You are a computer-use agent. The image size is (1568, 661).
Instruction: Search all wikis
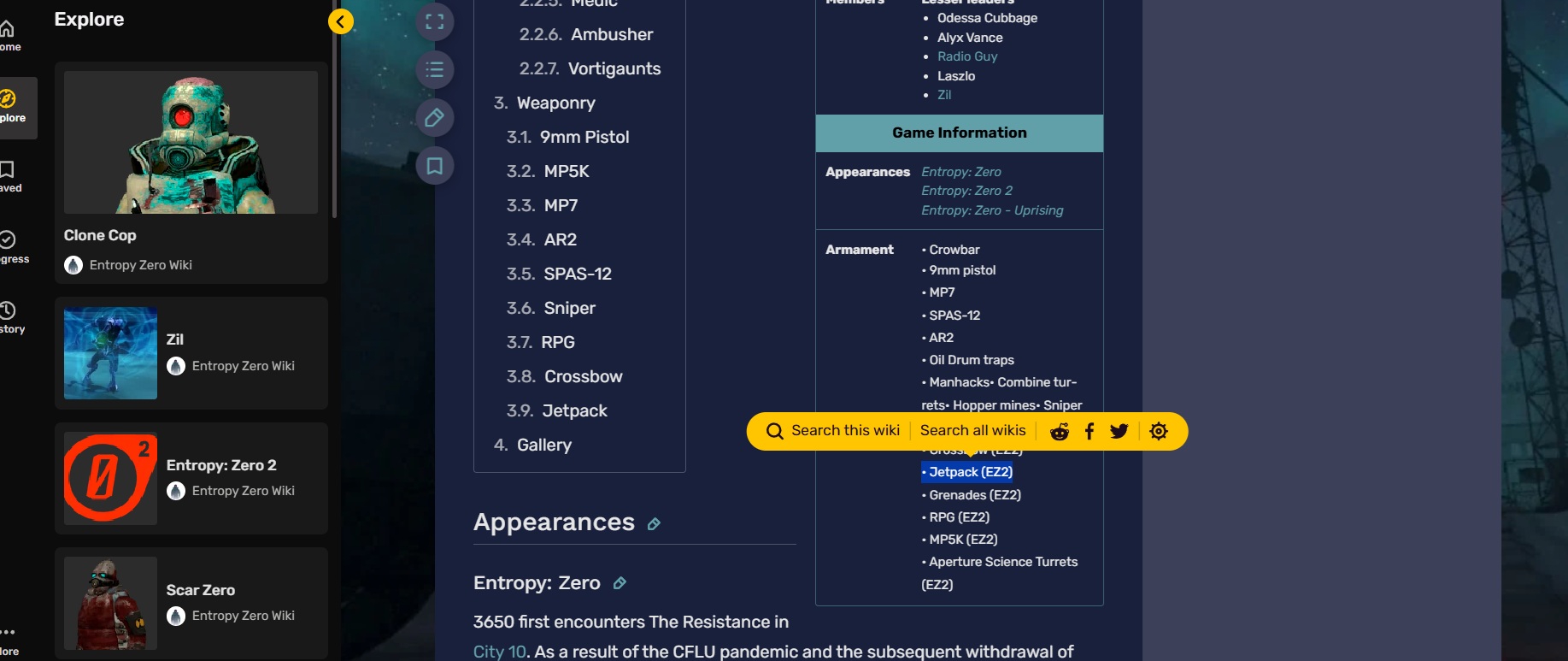coord(972,431)
